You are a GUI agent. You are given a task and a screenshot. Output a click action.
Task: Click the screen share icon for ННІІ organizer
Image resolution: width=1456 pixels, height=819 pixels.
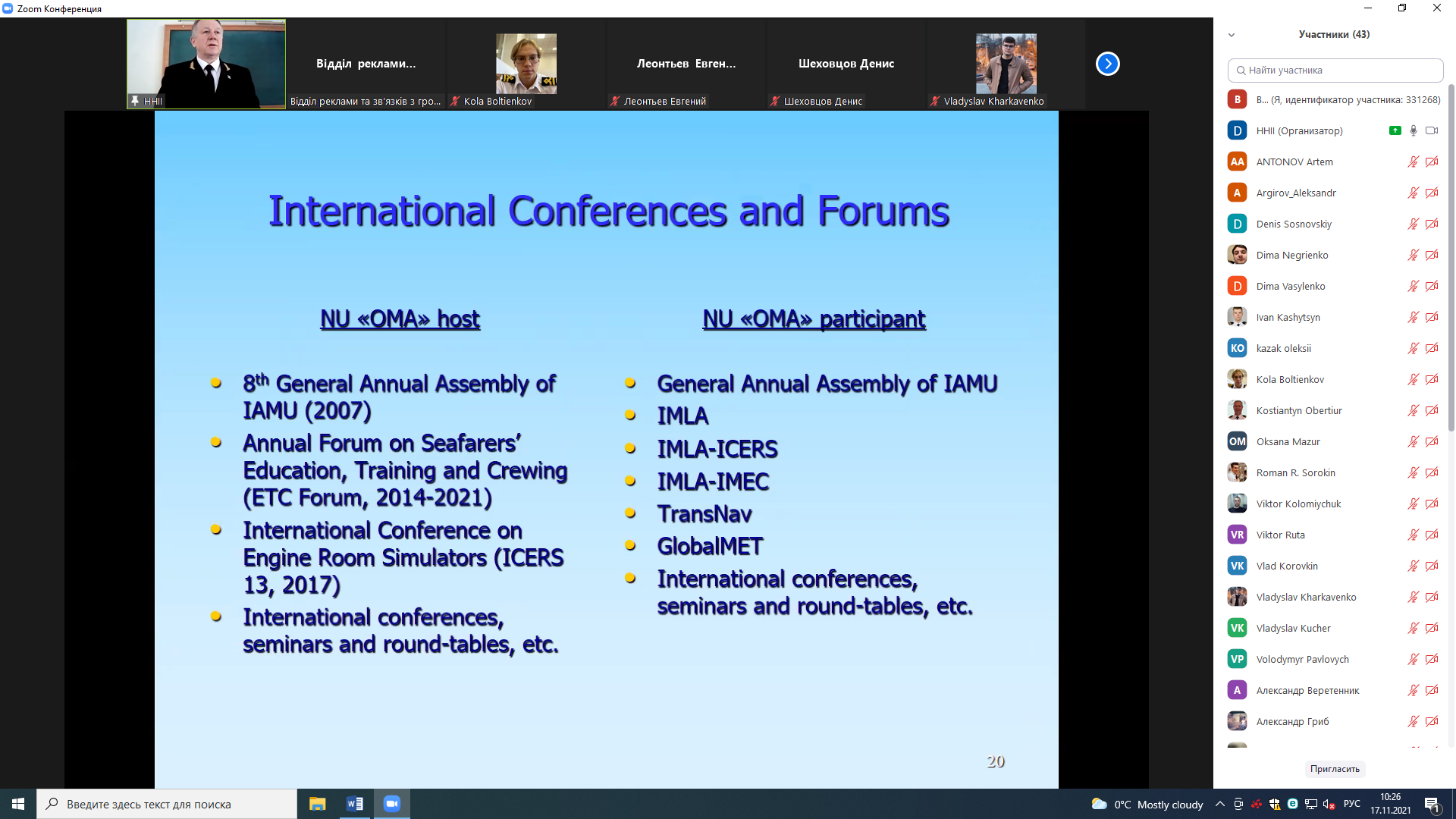1395,130
